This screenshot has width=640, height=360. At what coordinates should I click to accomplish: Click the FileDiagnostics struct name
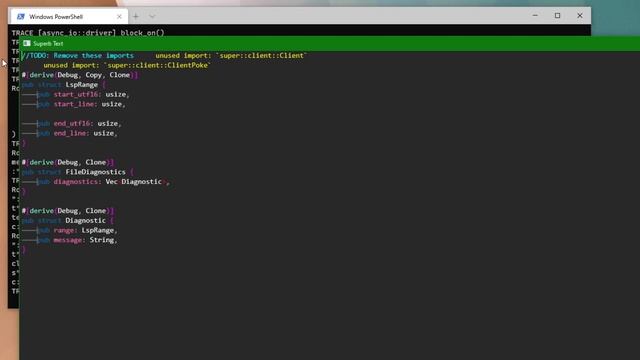click(96, 172)
